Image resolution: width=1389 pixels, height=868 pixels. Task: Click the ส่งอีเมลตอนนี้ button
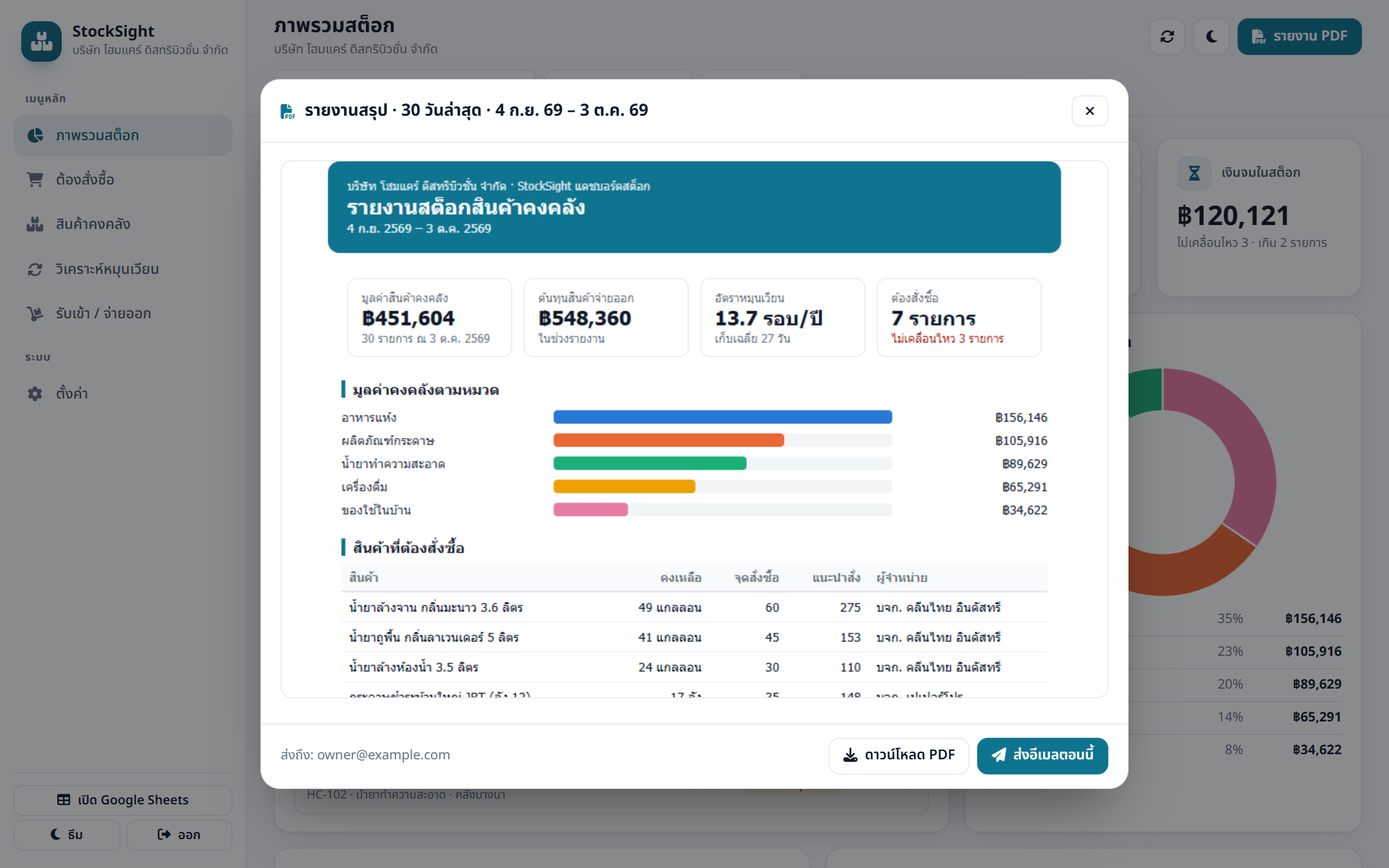[x=1042, y=755]
